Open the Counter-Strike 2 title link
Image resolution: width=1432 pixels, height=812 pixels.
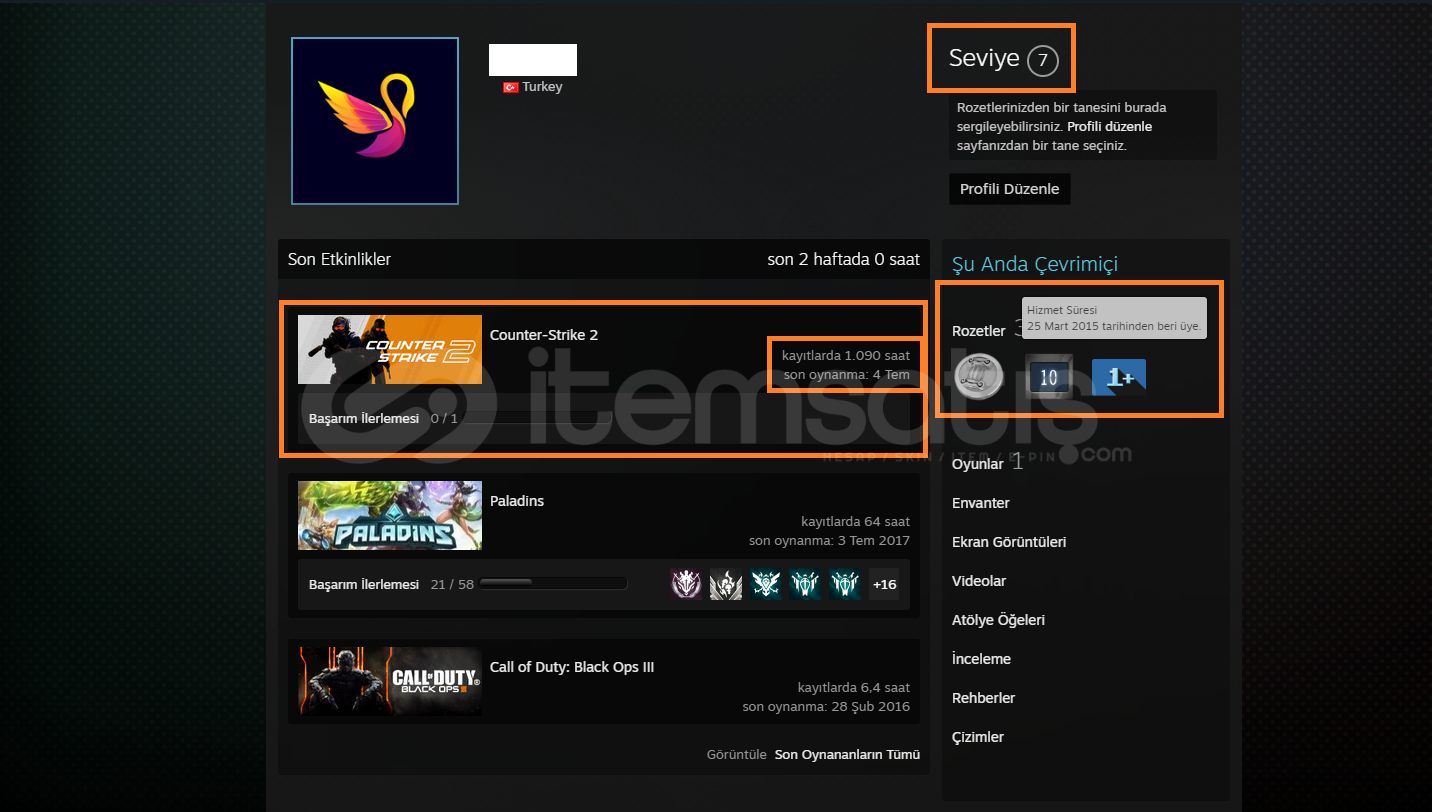point(544,335)
